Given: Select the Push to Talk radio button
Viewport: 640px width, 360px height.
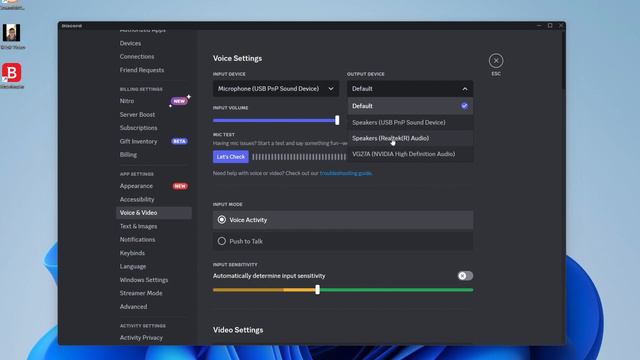Looking at the screenshot, I should point(222,241).
